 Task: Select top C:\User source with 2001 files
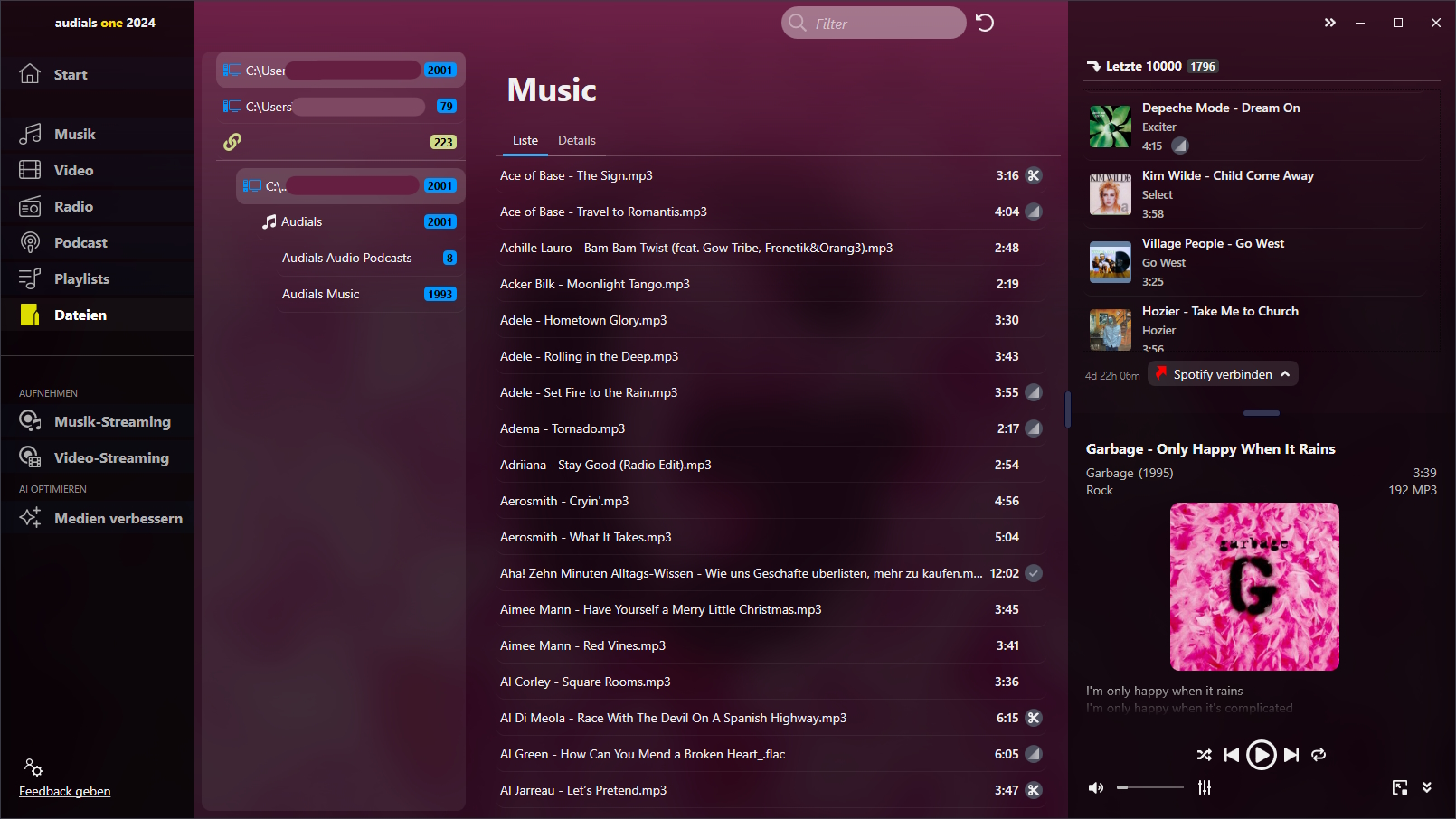tap(340, 70)
